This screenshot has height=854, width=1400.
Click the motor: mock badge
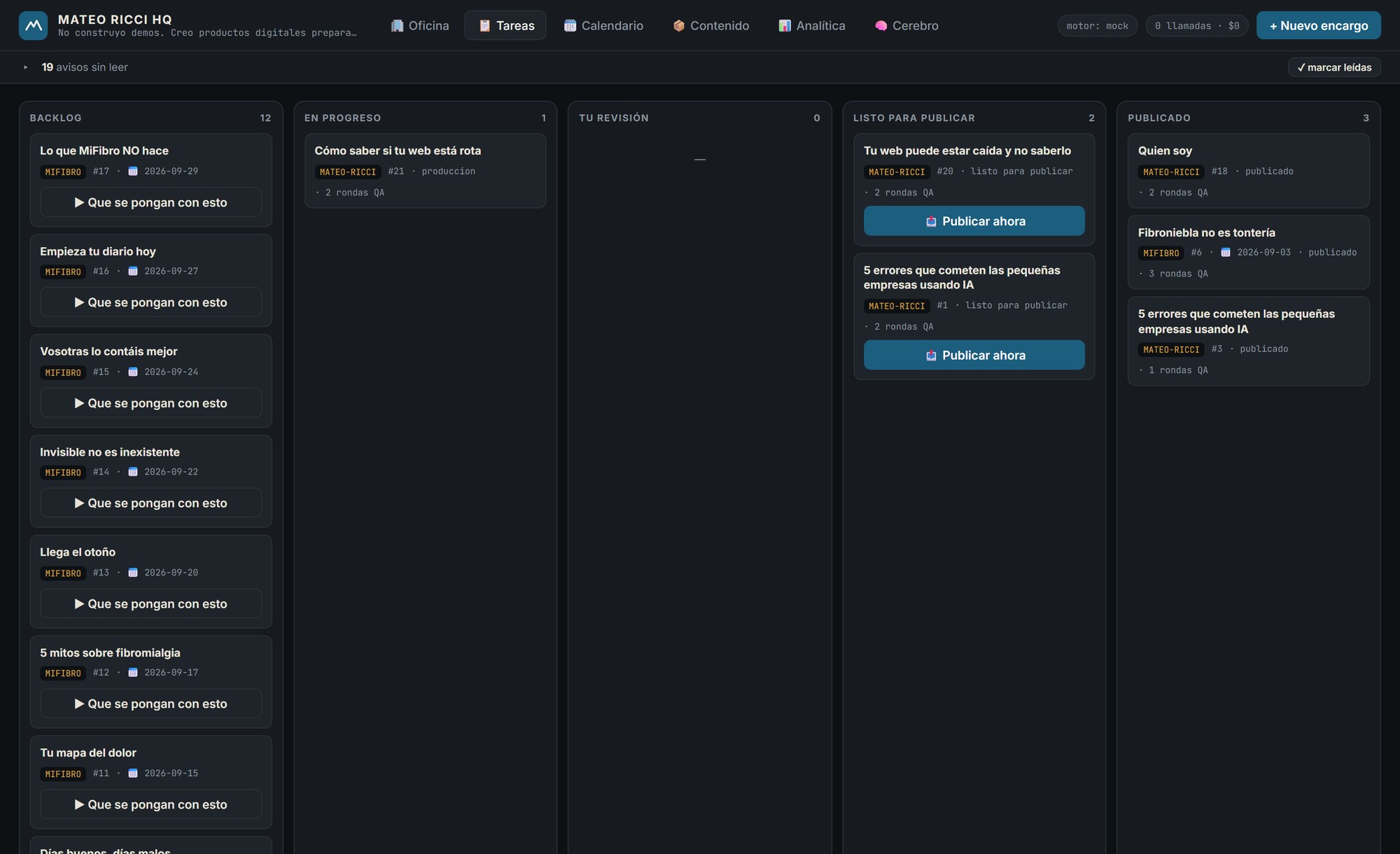[1097, 26]
